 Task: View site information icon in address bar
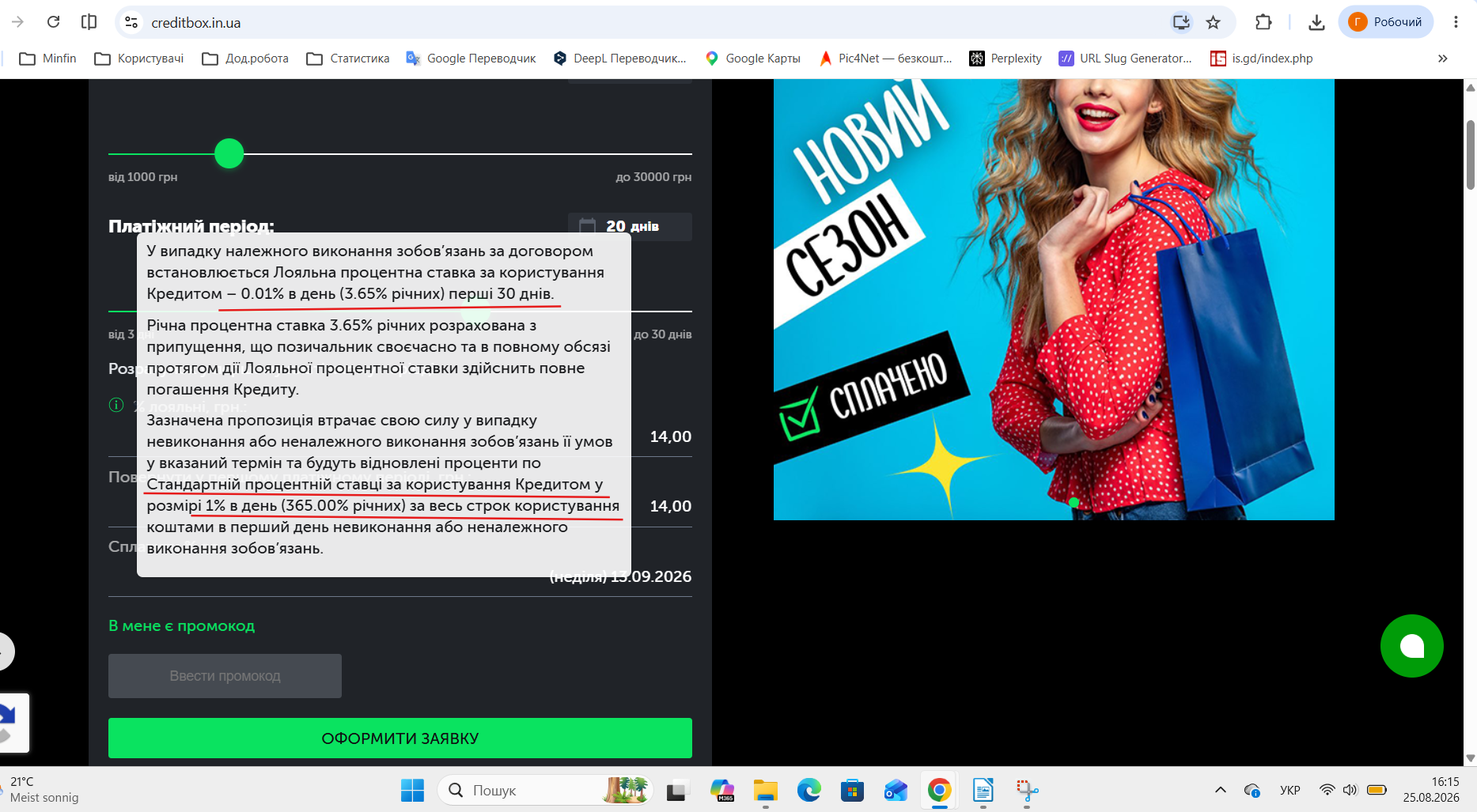click(x=131, y=22)
